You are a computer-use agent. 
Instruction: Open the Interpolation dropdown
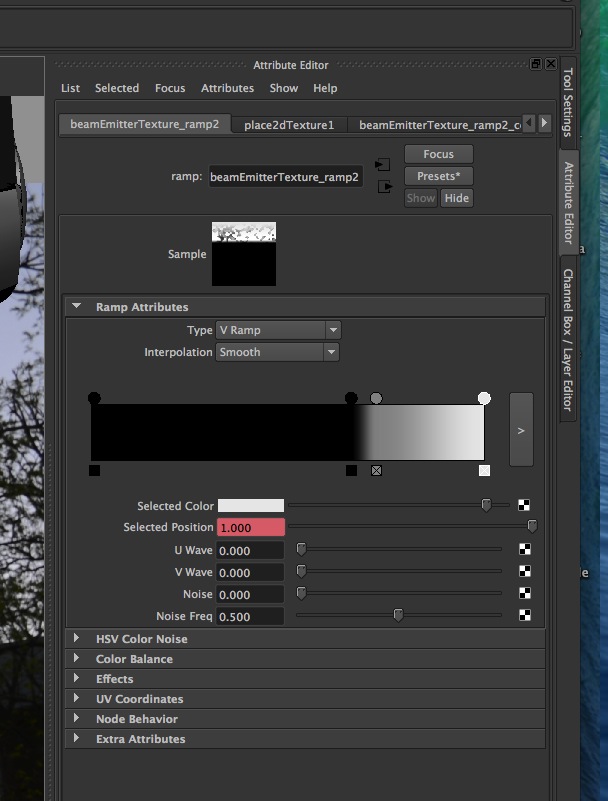click(x=277, y=352)
